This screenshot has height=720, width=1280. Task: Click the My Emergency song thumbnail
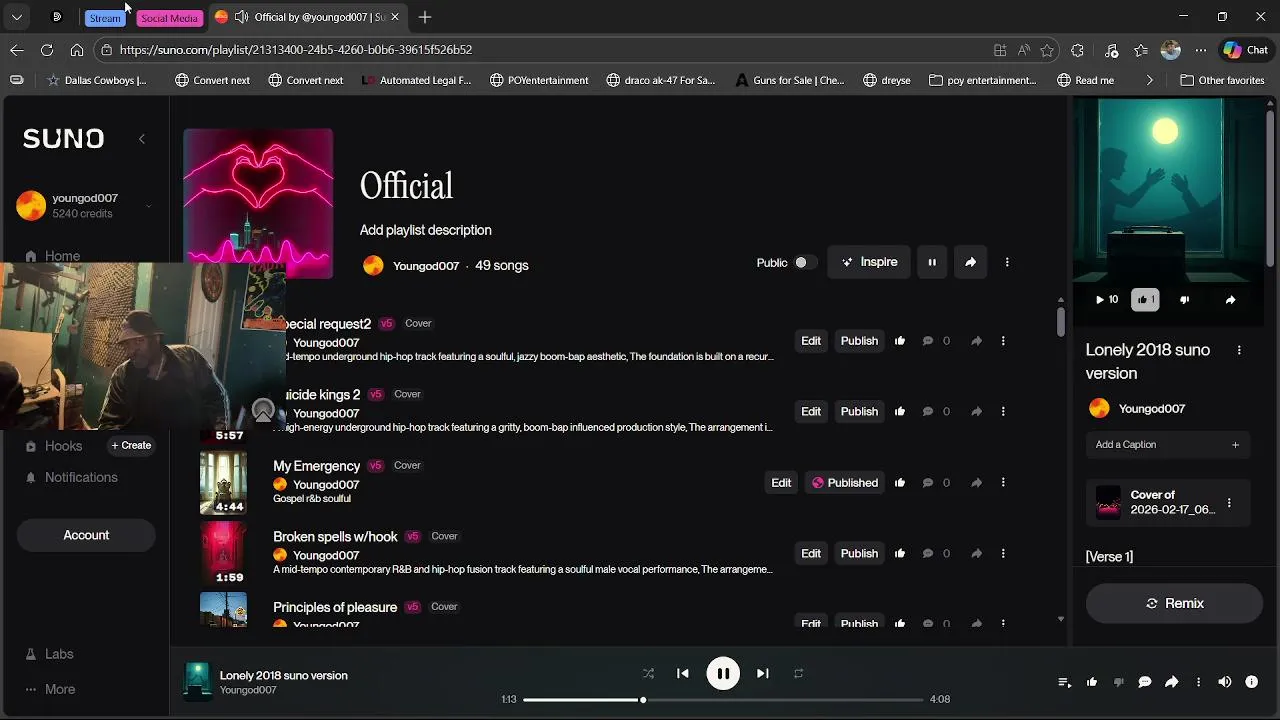(x=223, y=483)
